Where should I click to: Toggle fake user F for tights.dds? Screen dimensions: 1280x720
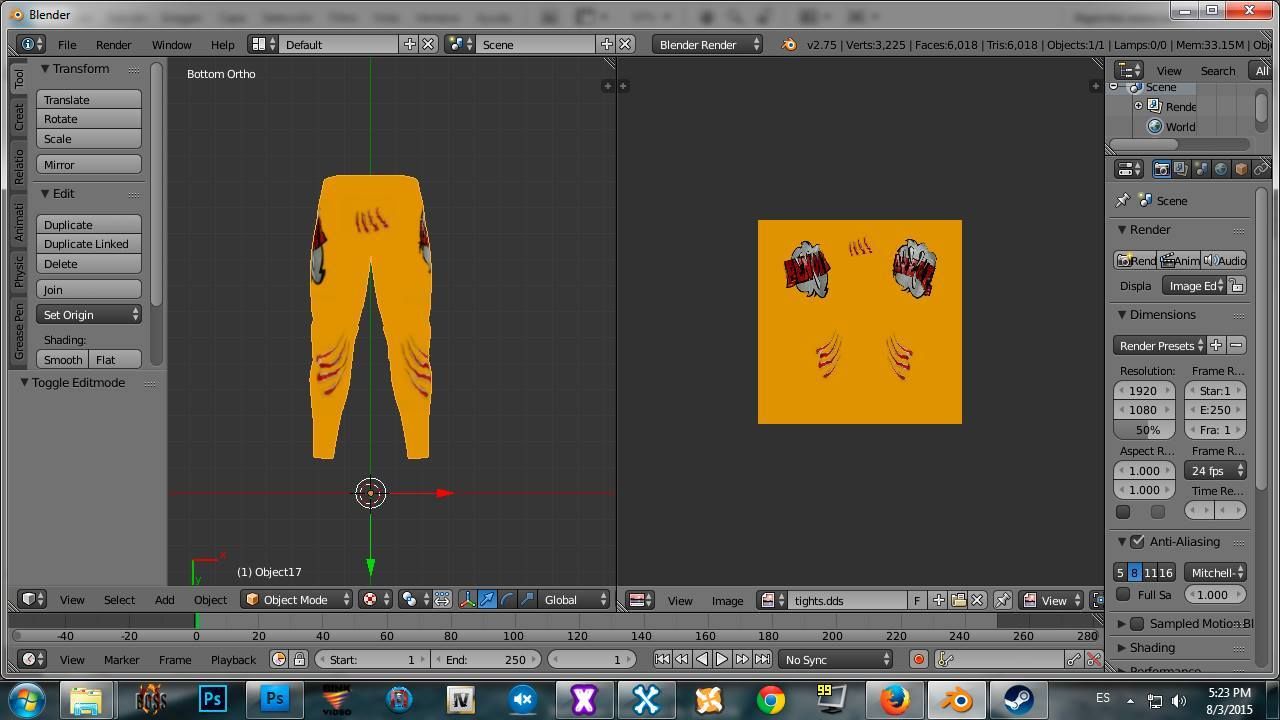pyautogui.click(x=916, y=600)
